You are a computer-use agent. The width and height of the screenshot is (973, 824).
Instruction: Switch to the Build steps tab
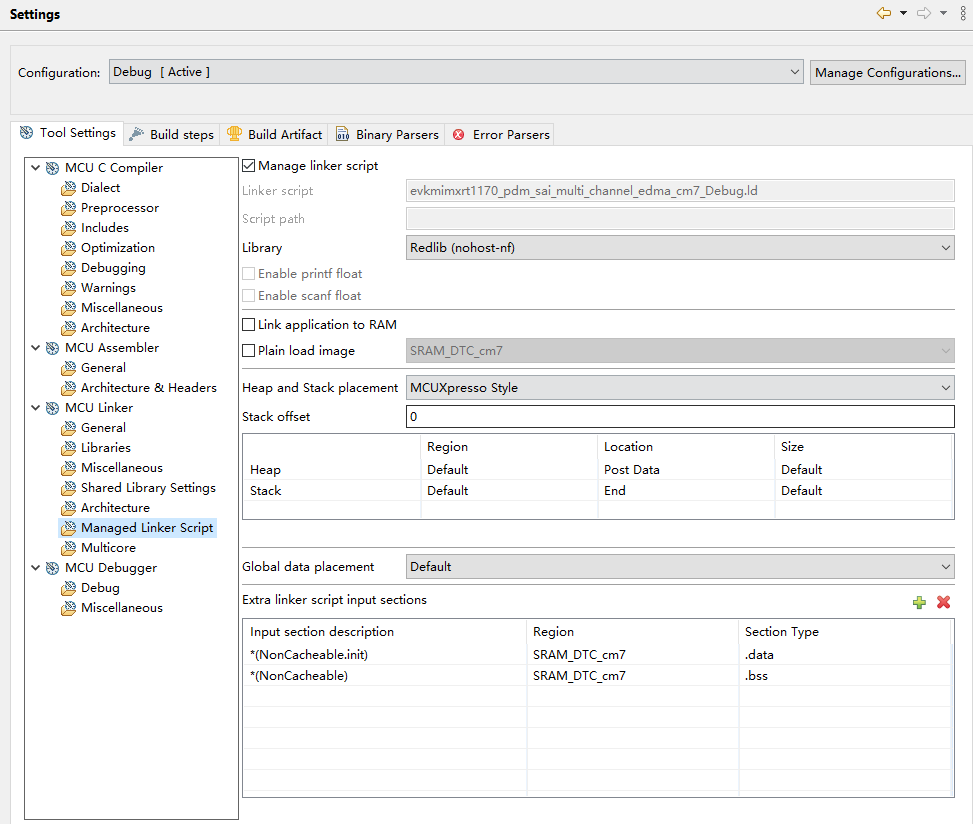pos(172,134)
